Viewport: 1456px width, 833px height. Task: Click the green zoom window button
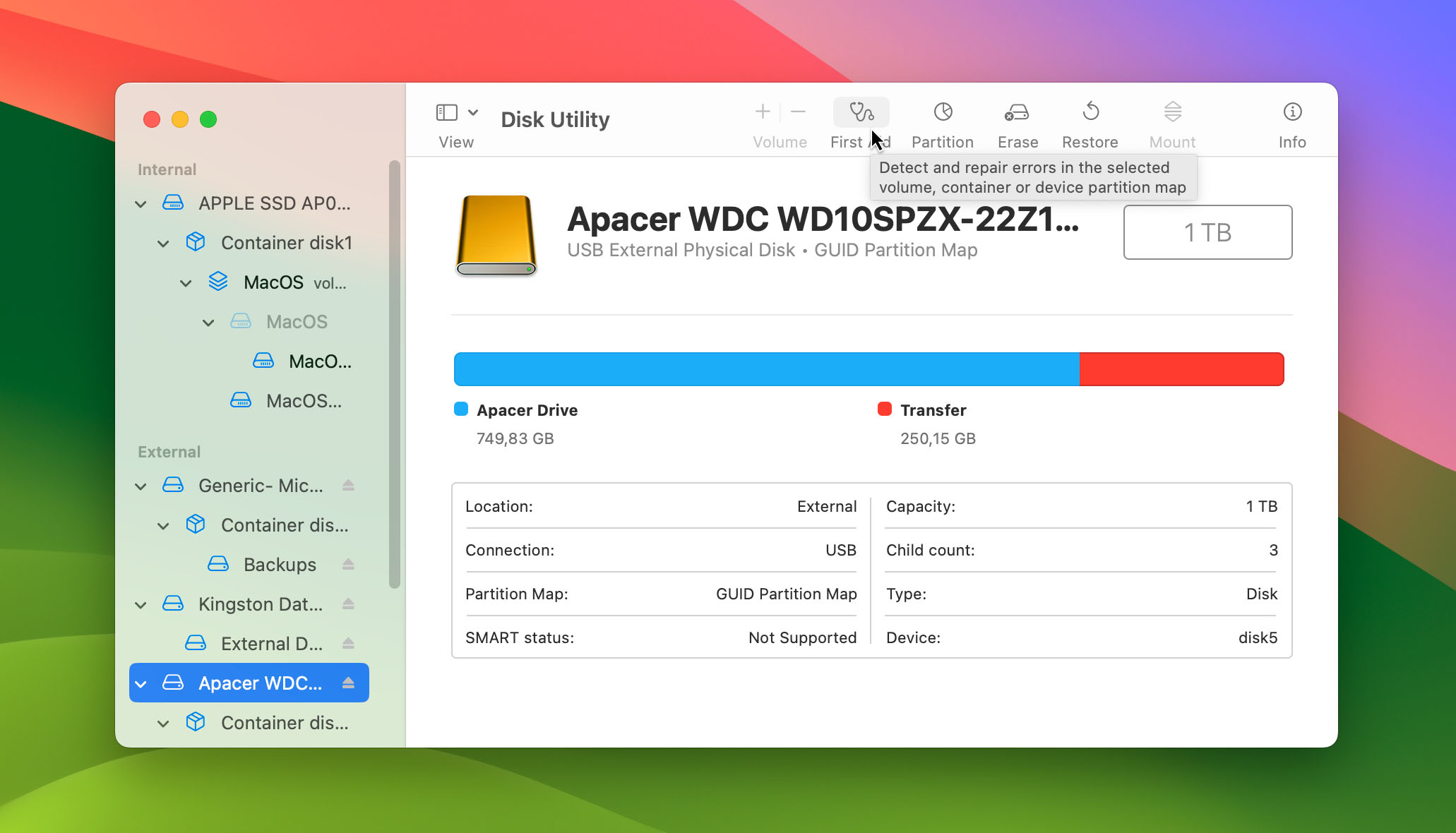(x=208, y=119)
